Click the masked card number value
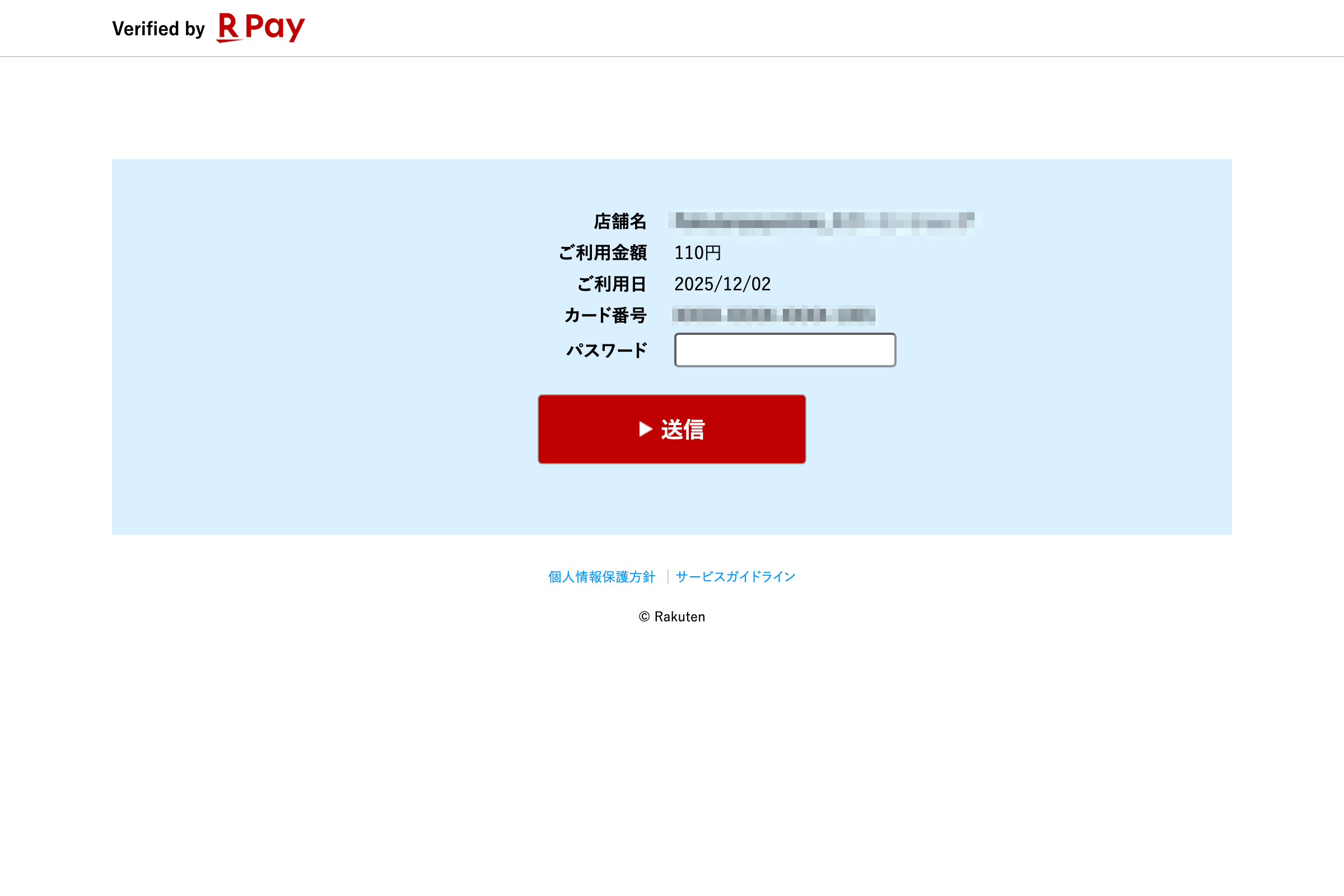Screen dimensions: 1344x896 point(774,315)
